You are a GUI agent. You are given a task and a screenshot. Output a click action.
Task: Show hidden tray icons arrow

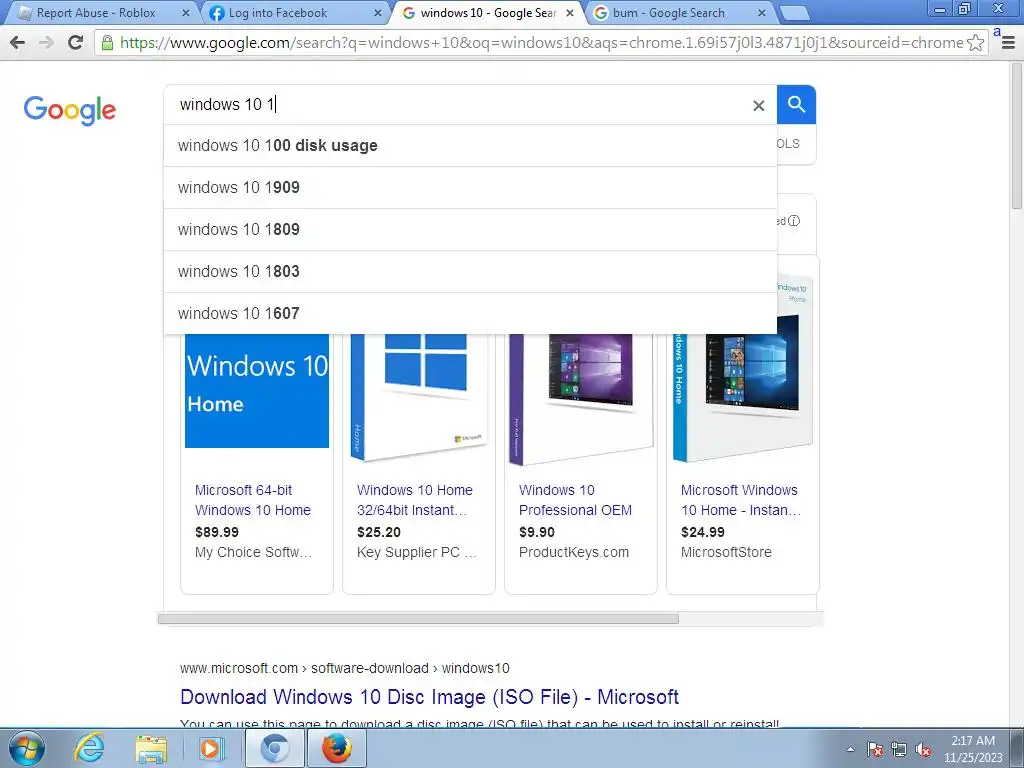[x=850, y=749]
